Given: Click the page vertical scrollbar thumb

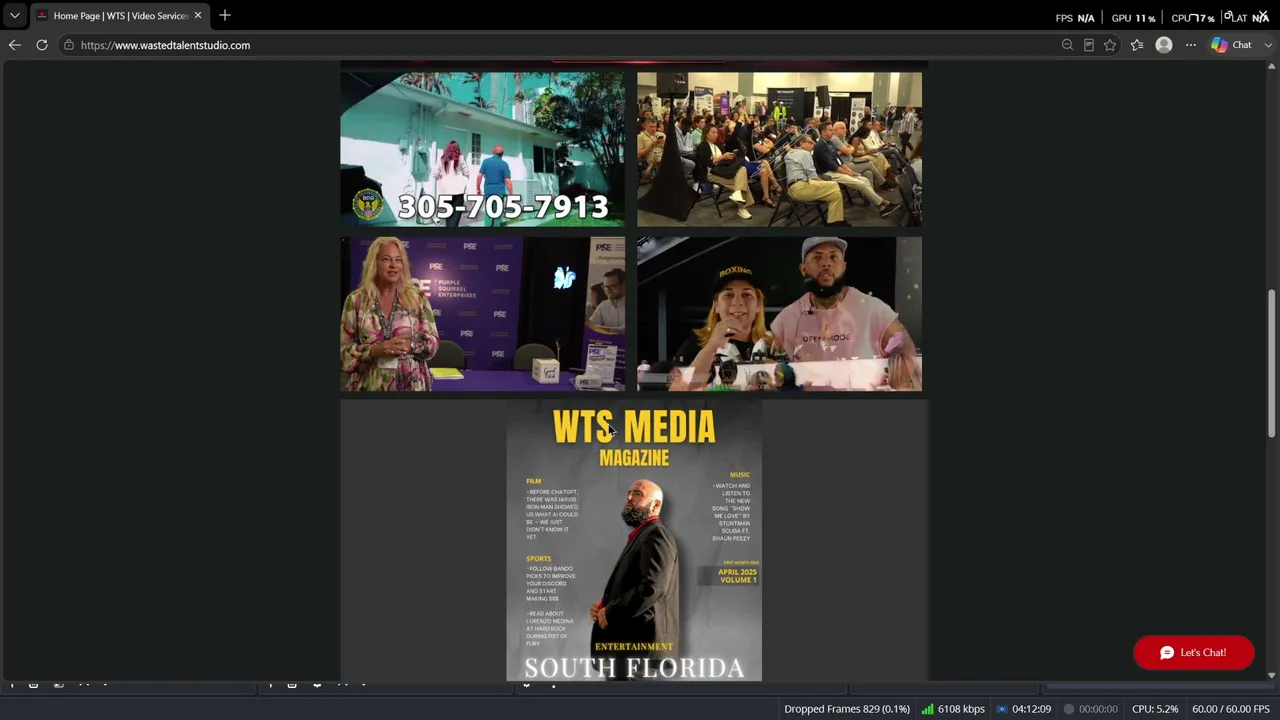Looking at the screenshot, I should pyautogui.click(x=1272, y=363).
